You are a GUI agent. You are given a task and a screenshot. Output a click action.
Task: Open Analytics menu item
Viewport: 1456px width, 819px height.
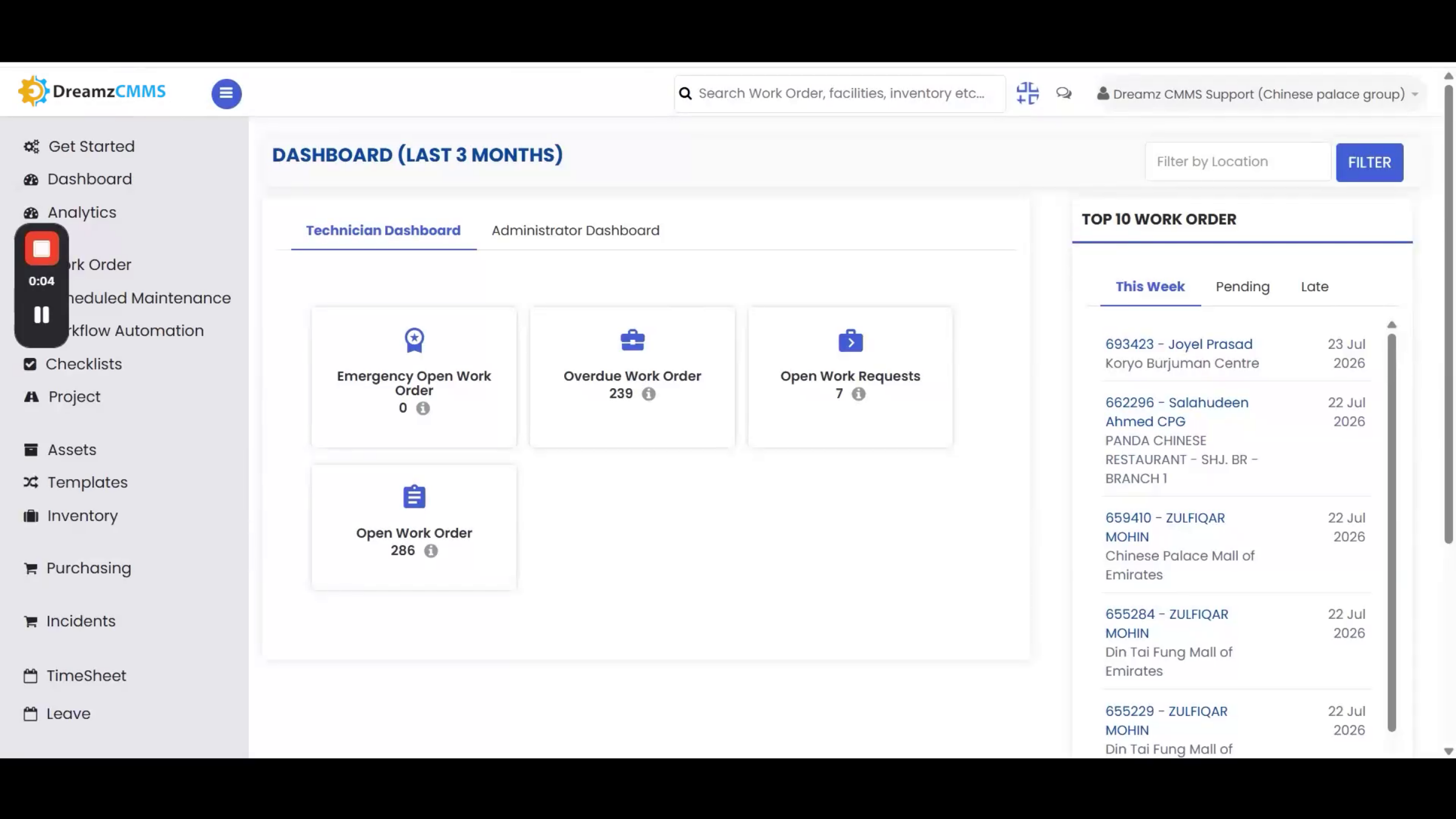[82, 212]
